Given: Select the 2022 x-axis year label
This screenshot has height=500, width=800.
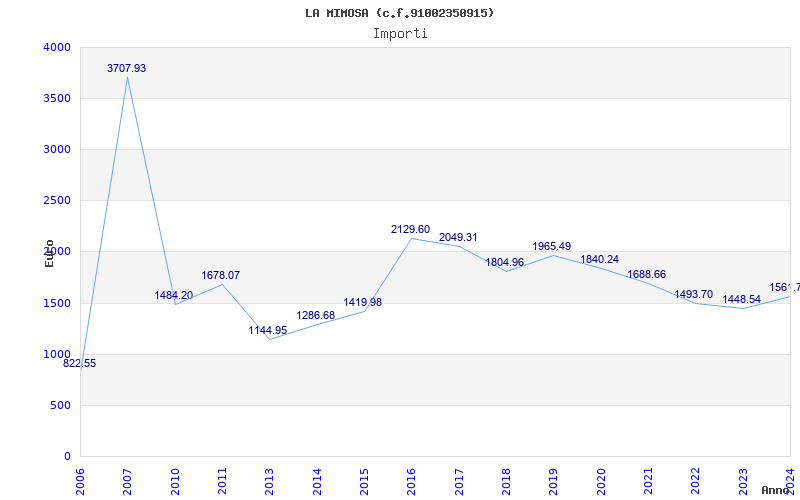Looking at the screenshot, I should (695, 482).
